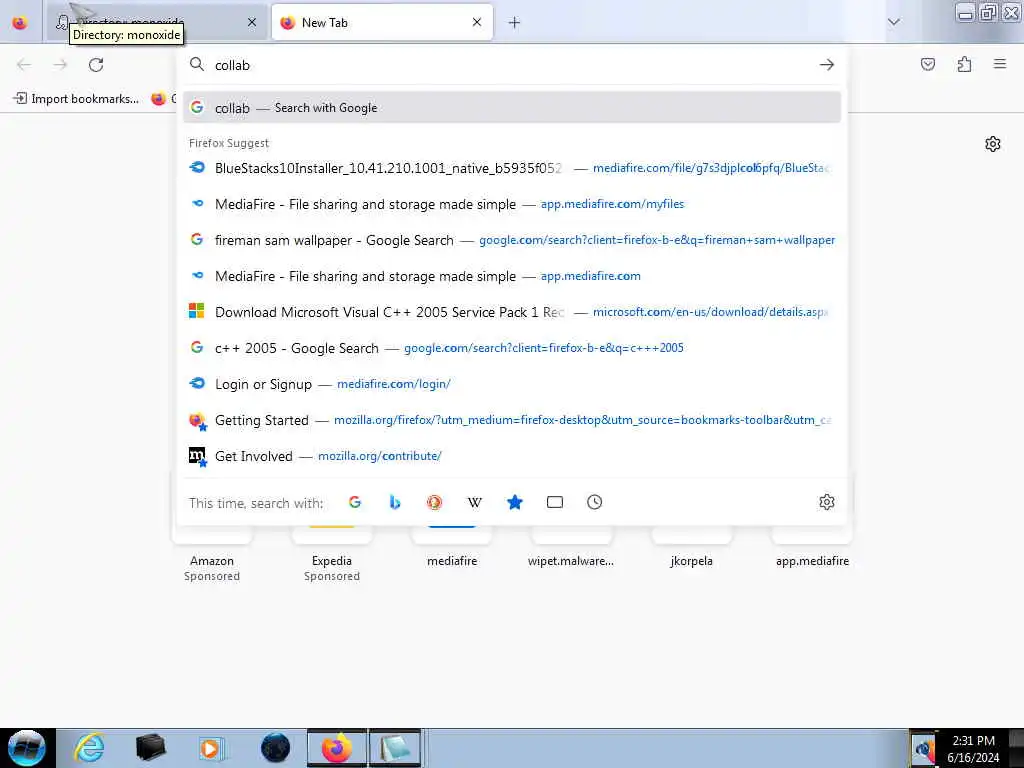Open Login or Signup mediafire suggestion
Viewport: 1024px width, 768px height.
point(512,384)
